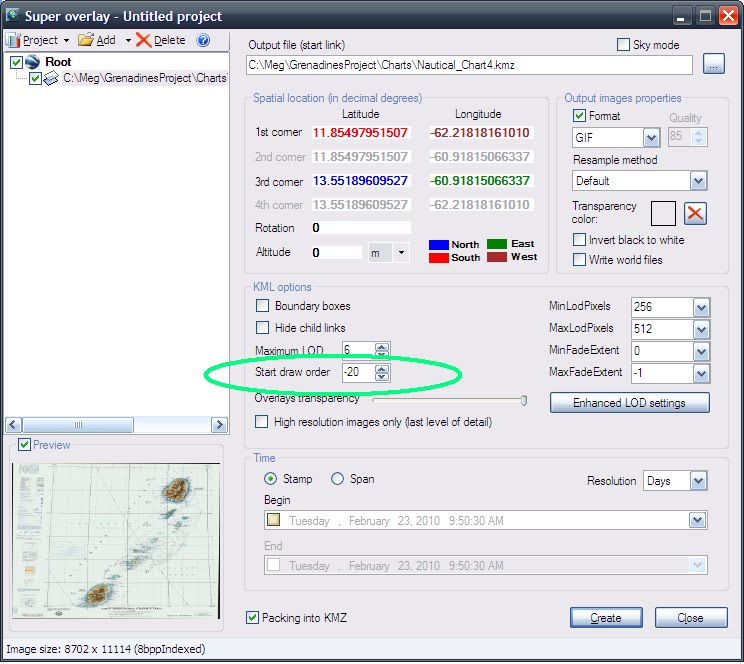744x664 pixels.
Task: Click the tree scrollbar left arrow
Action: (13, 425)
